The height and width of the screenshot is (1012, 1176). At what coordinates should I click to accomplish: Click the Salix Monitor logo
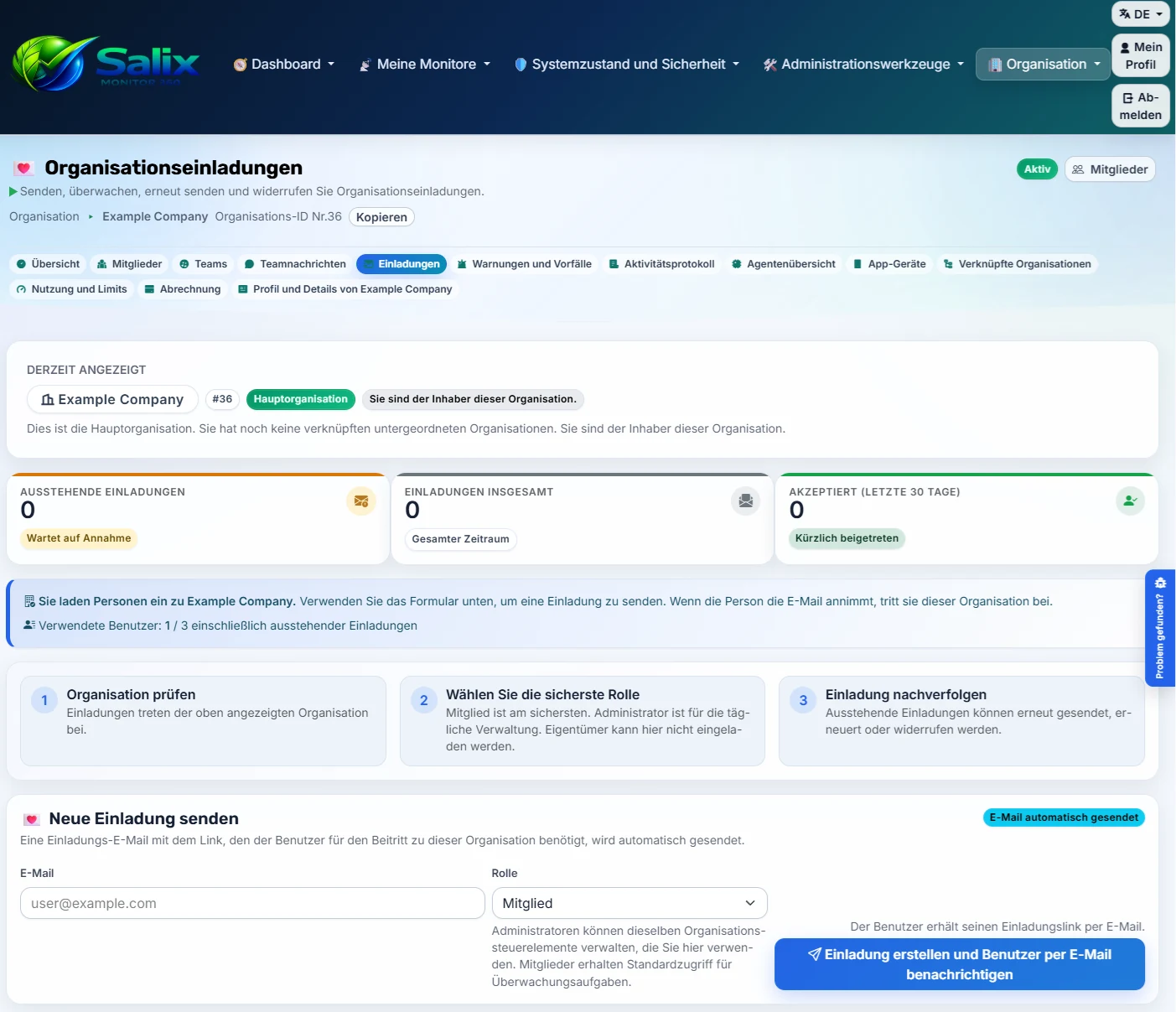point(106,63)
